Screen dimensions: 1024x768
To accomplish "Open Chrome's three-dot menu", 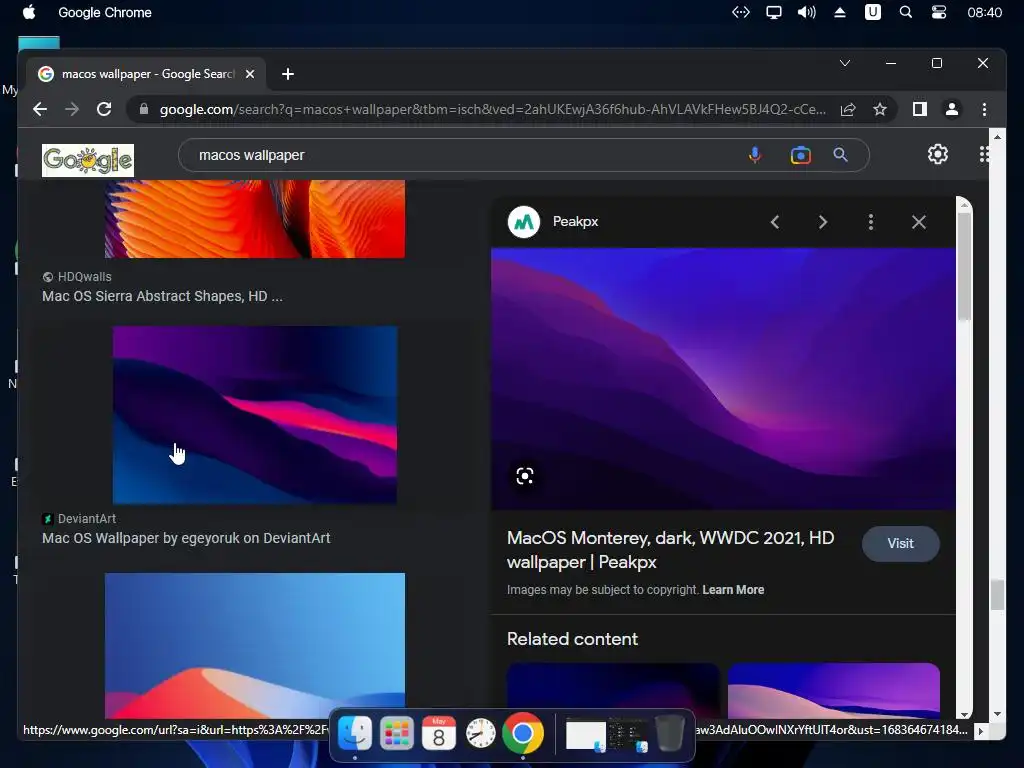I will (x=984, y=109).
